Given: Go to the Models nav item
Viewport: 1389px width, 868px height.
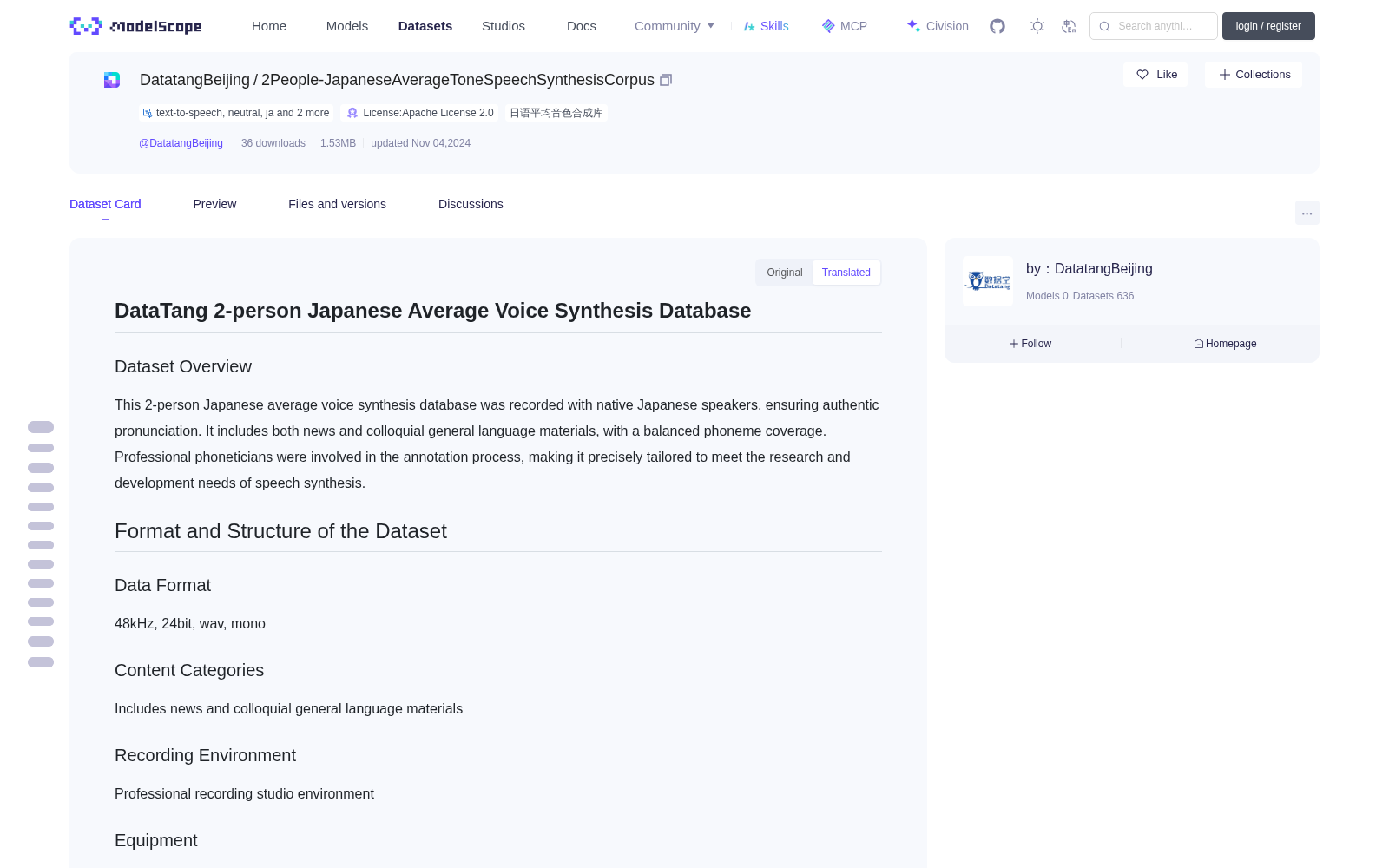Looking at the screenshot, I should 347,26.
